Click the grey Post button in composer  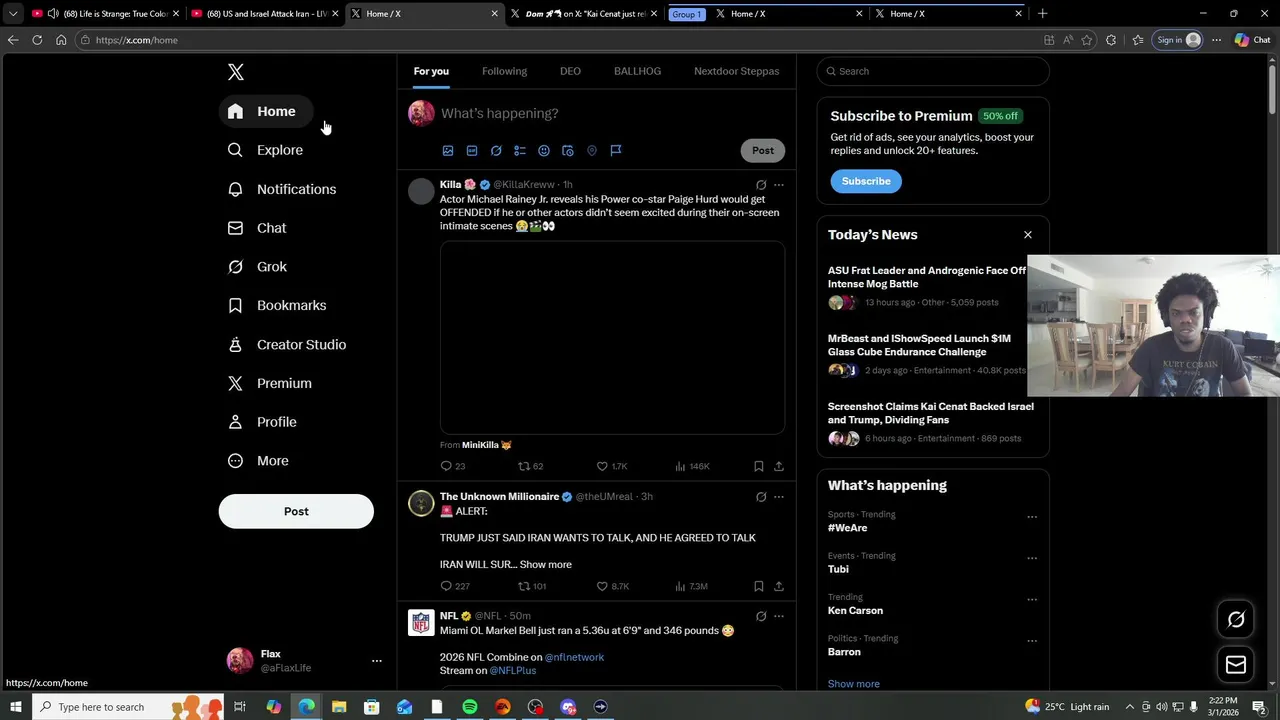(763, 150)
